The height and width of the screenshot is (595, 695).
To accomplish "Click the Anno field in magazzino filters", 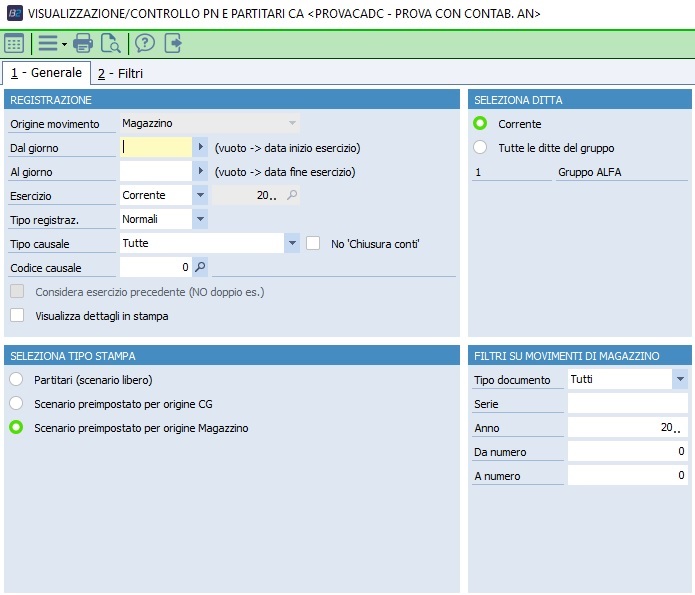I will click(628, 427).
